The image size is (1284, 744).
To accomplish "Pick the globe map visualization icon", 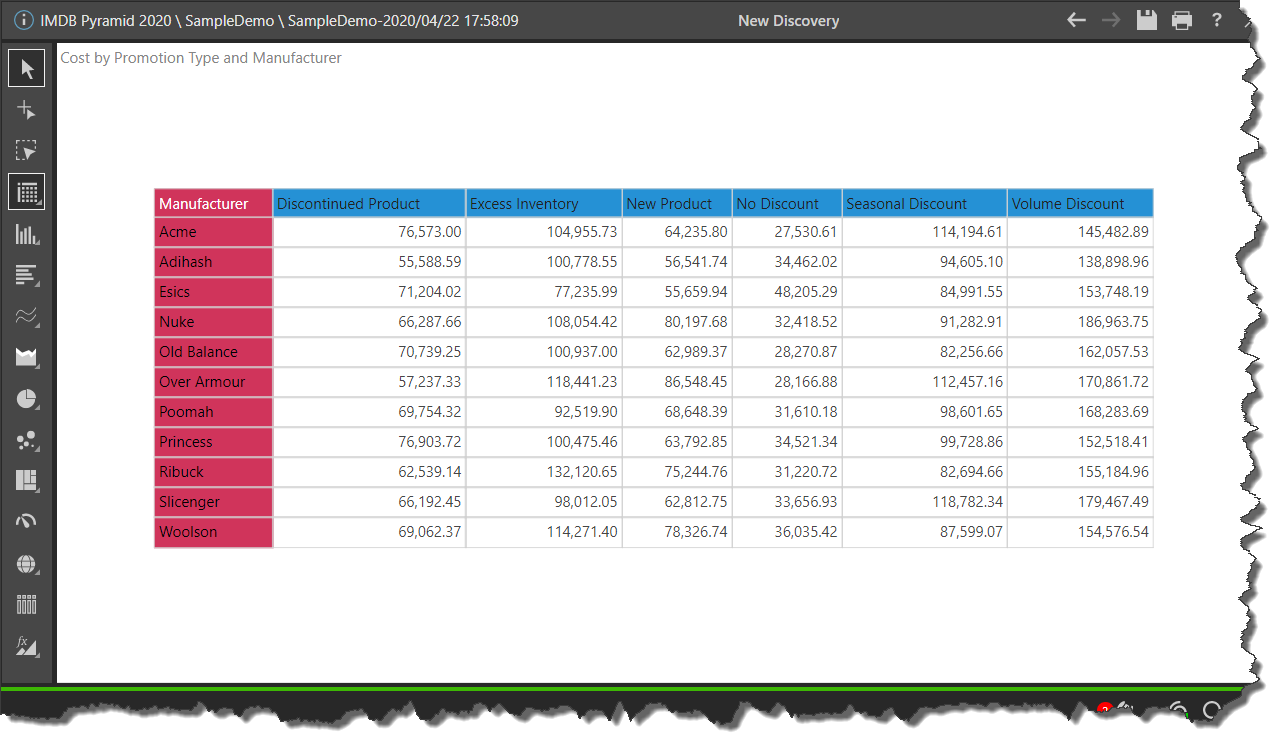I will tap(27, 564).
